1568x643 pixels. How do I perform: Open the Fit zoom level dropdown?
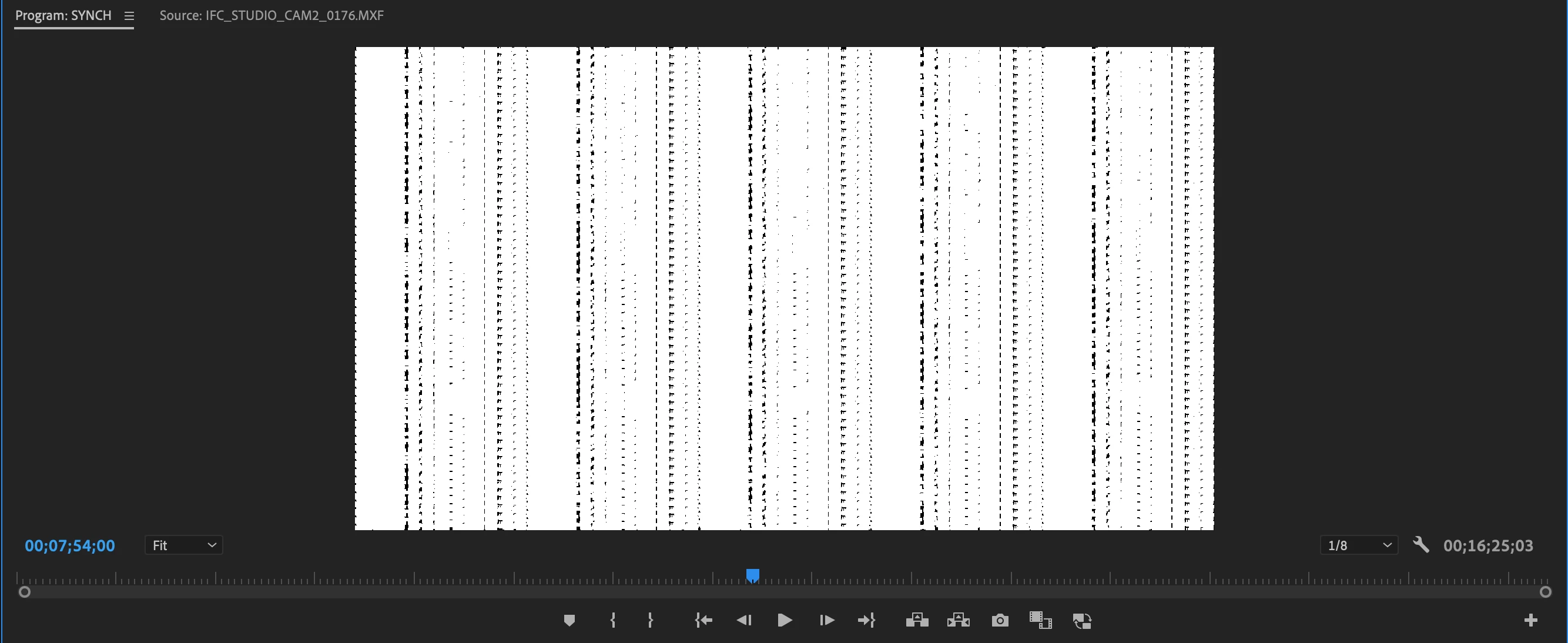(184, 545)
